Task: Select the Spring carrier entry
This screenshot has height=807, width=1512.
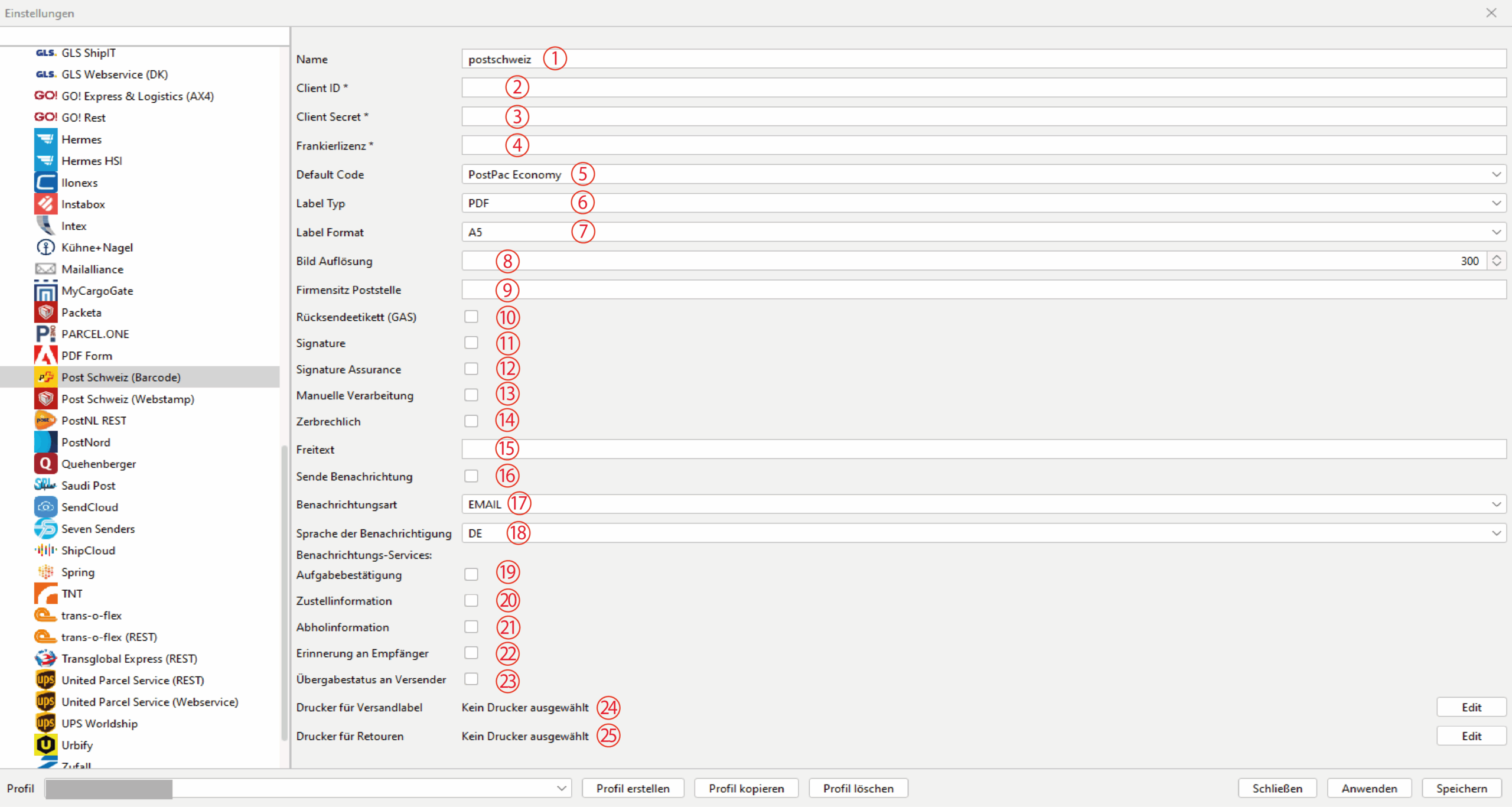Action: pos(78,572)
